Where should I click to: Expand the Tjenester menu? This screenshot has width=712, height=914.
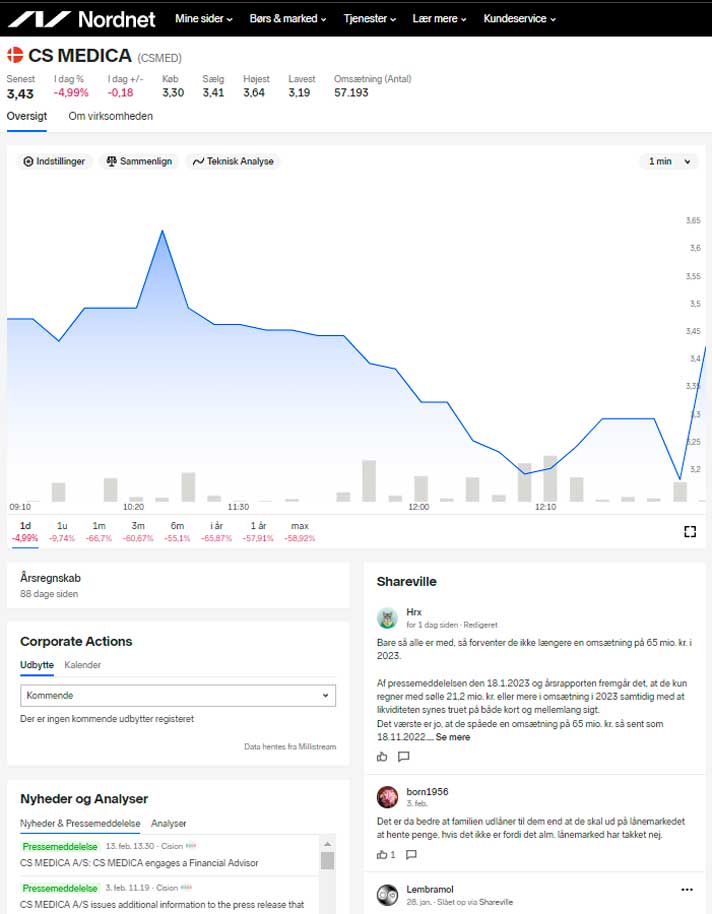[370, 19]
